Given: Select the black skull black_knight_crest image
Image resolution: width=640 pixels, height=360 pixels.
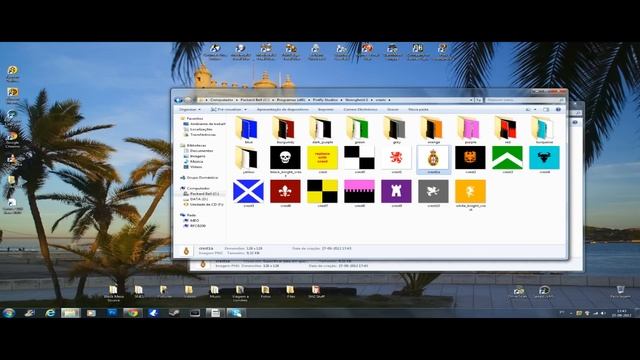Looking at the screenshot, I should click(285, 158).
